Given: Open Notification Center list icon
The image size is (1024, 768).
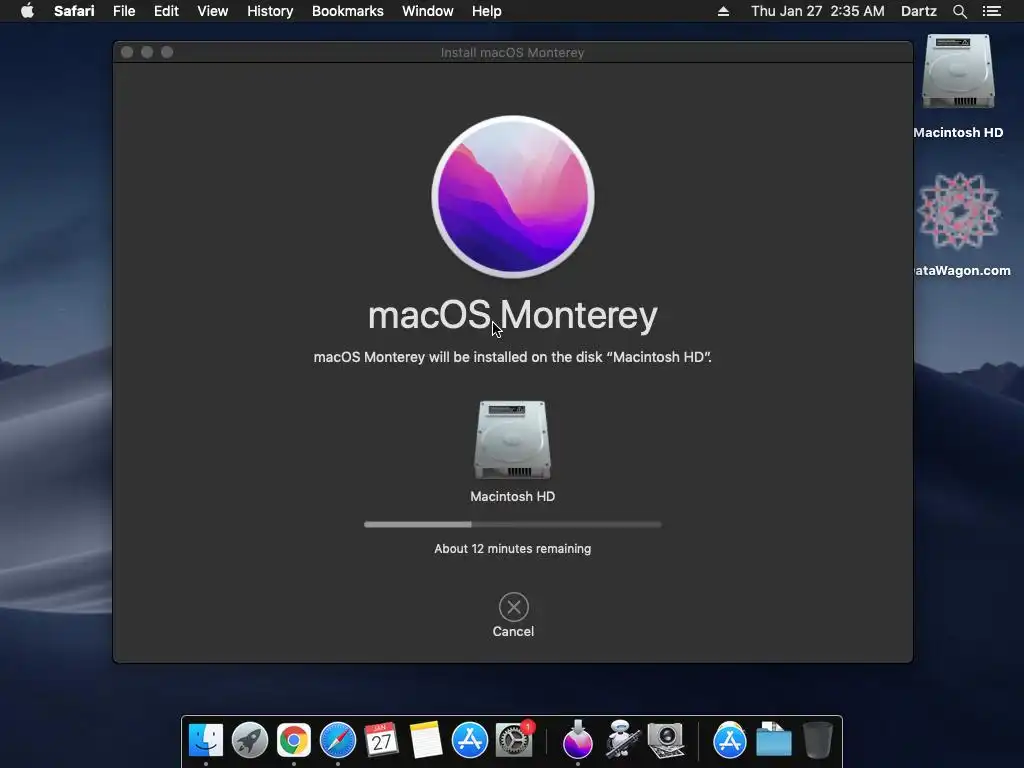Looking at the screenshot, I should 991,11.
